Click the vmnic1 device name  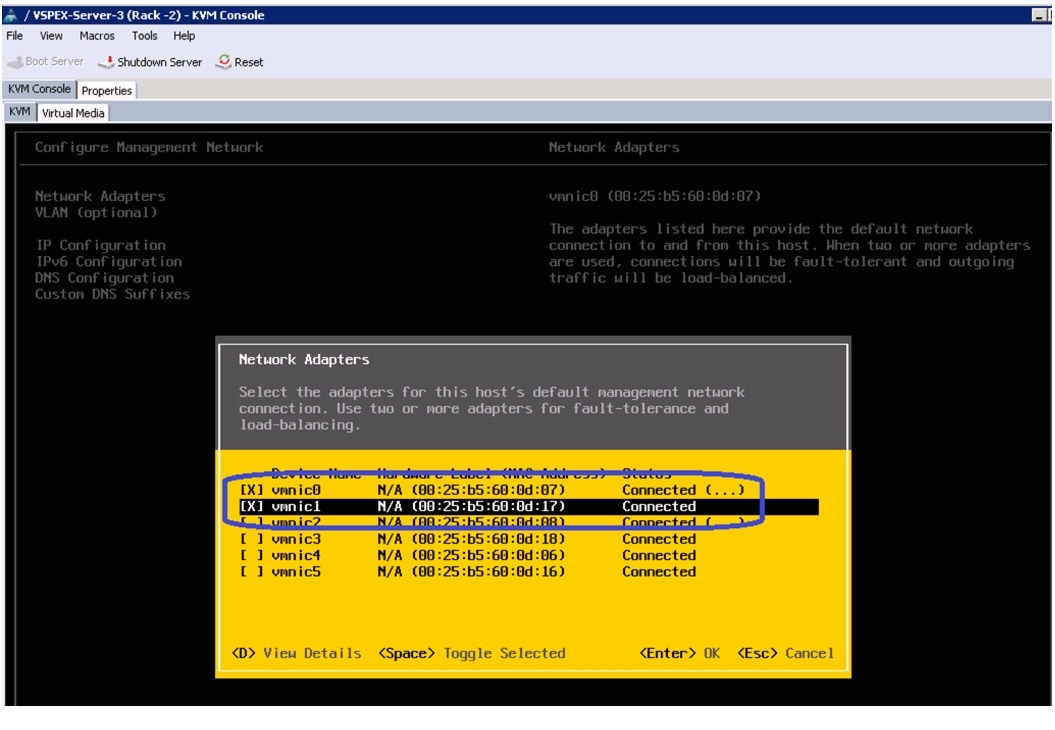296,506
